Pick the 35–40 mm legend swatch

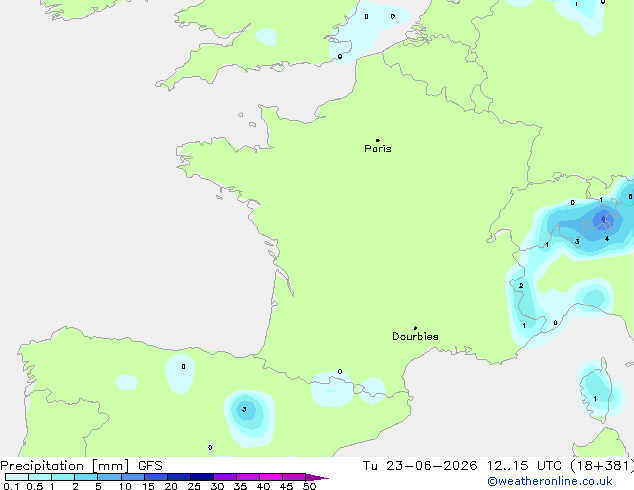point(248,477)
